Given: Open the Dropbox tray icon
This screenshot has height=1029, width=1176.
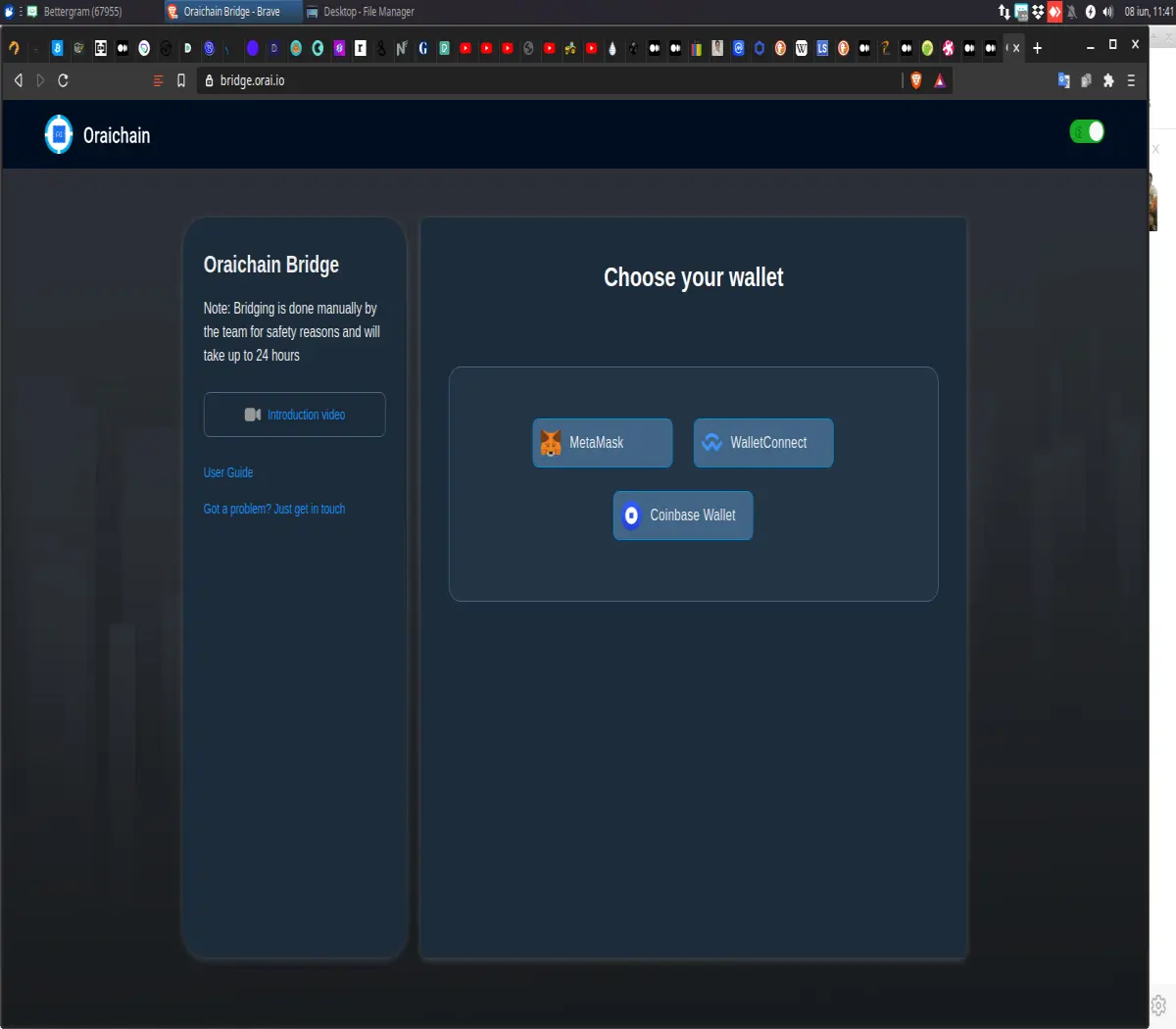Looking at the screenshot, I should (x=1038, y=12).
